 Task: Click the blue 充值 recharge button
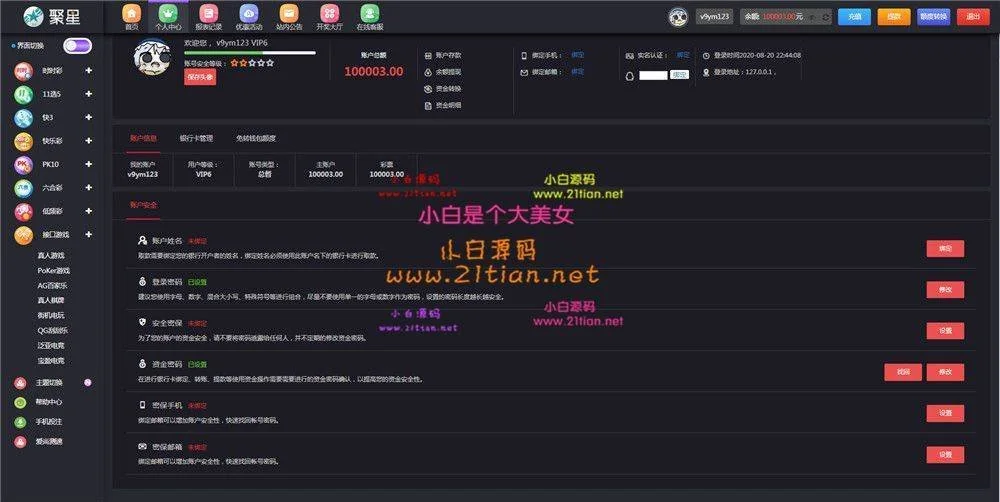853,17
